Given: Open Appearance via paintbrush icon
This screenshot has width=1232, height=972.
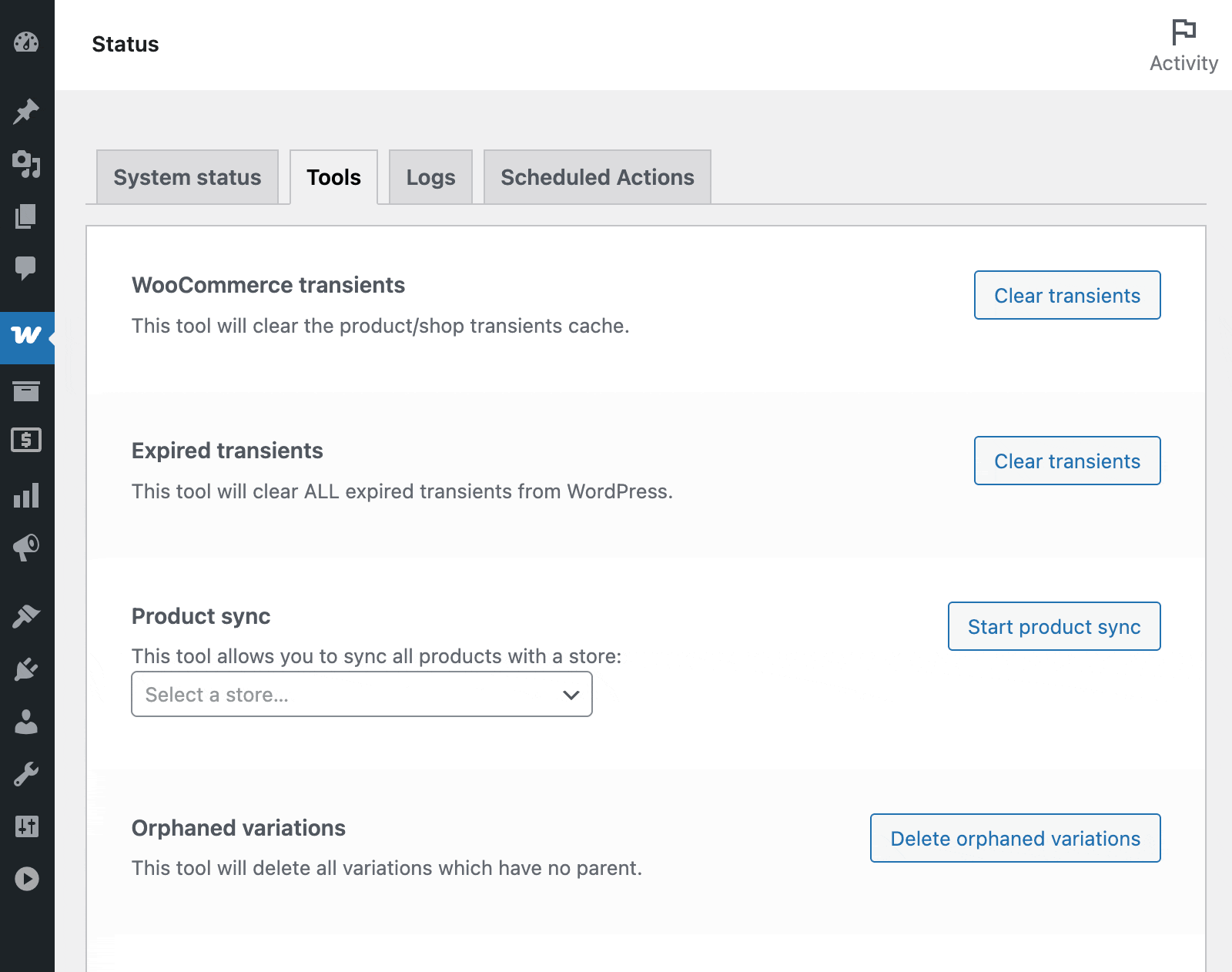Looking at the screenshot, I should pyautogui.click(x=27, y=616).
